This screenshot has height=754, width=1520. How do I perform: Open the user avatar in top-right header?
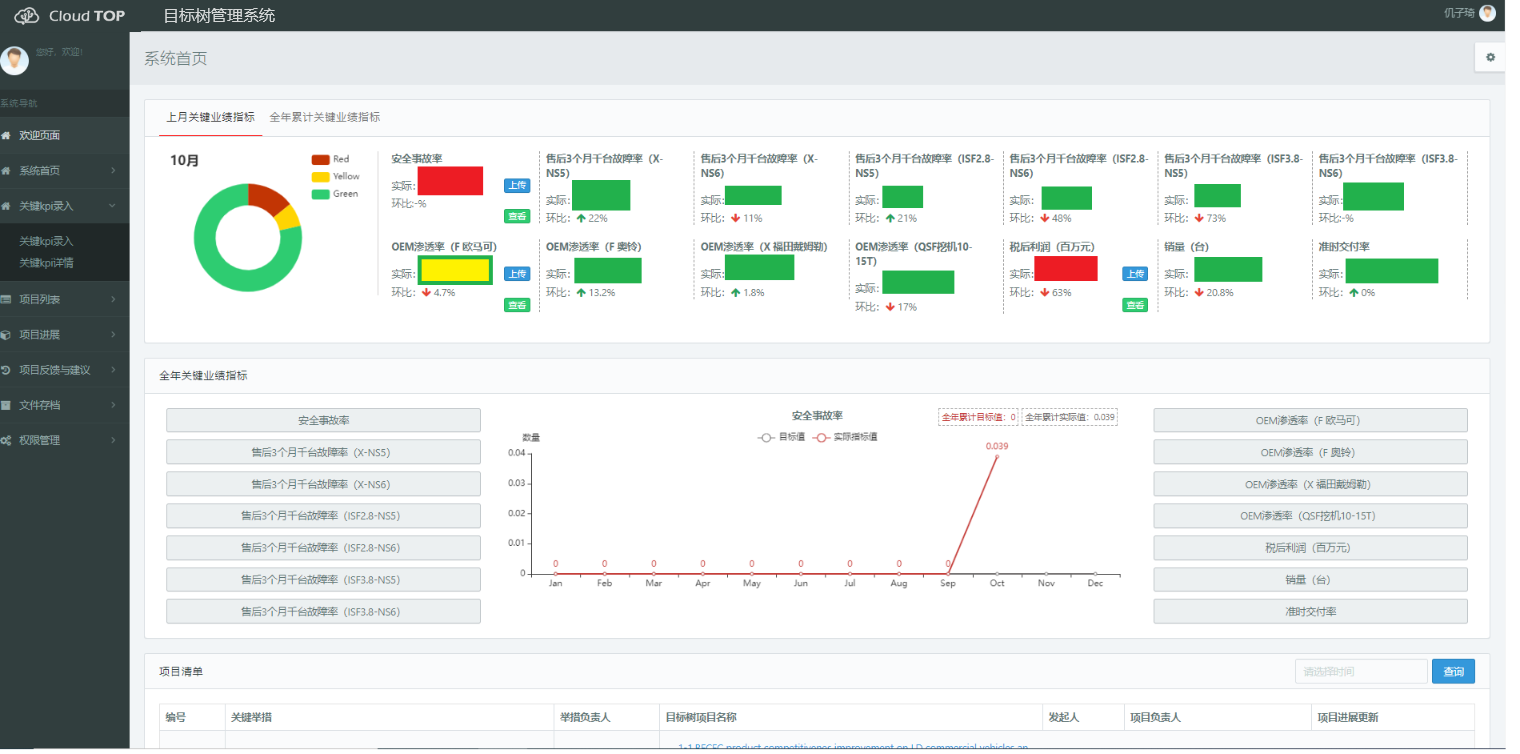tap(1488, 12)
